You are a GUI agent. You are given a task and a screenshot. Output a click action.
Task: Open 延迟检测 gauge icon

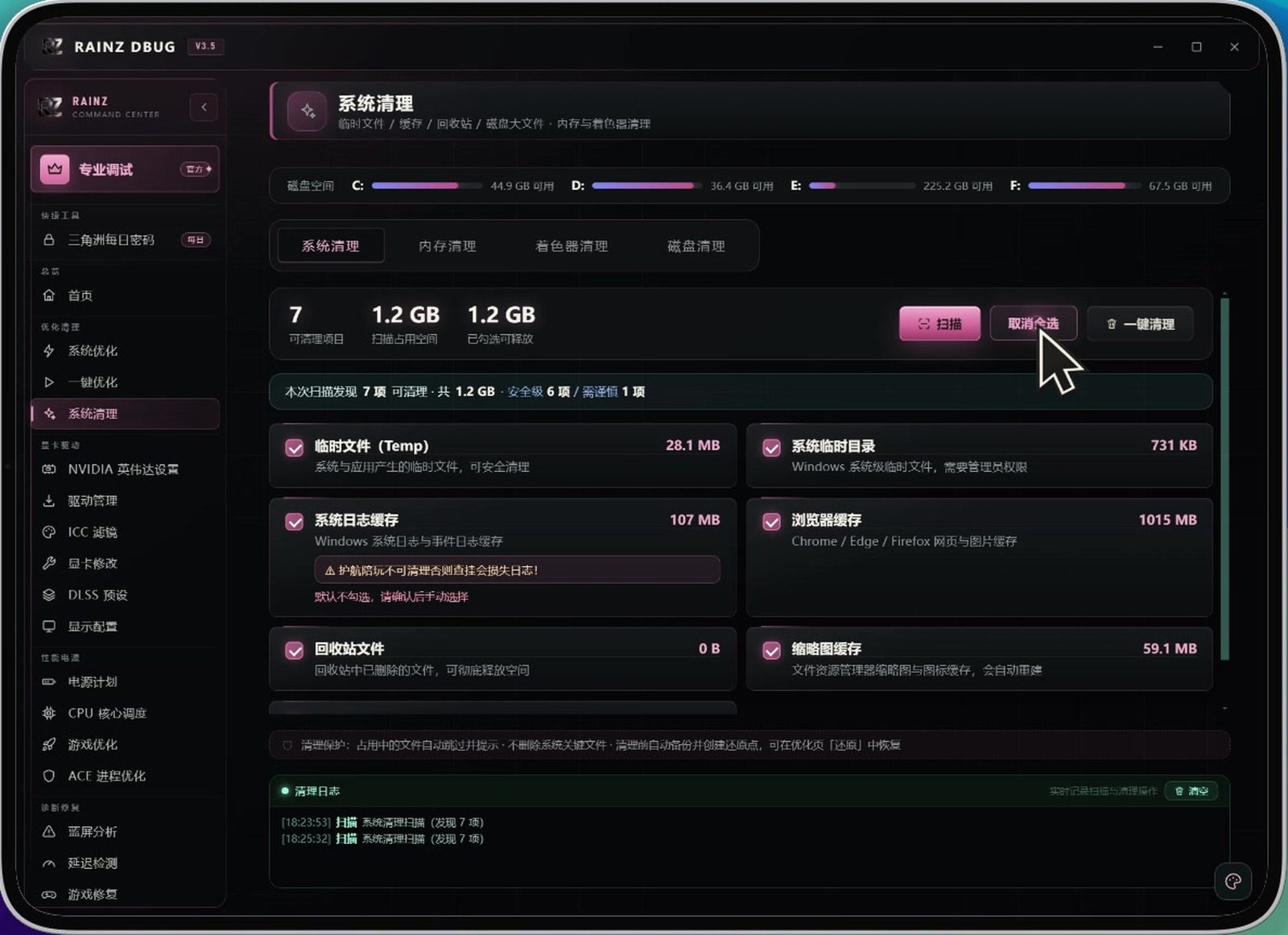click(x=49, y=863)
